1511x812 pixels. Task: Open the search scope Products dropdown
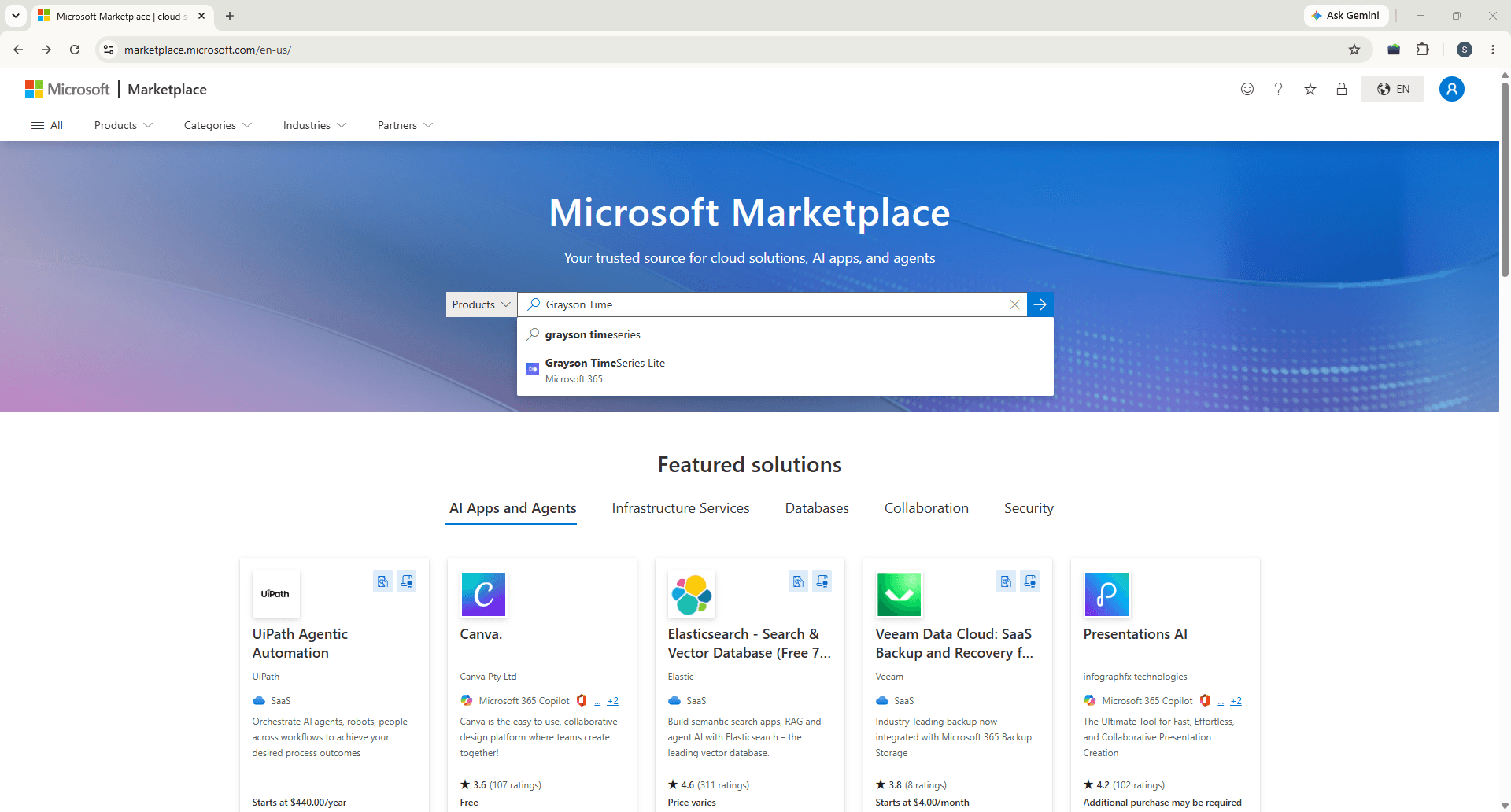(x=482, y=304)
